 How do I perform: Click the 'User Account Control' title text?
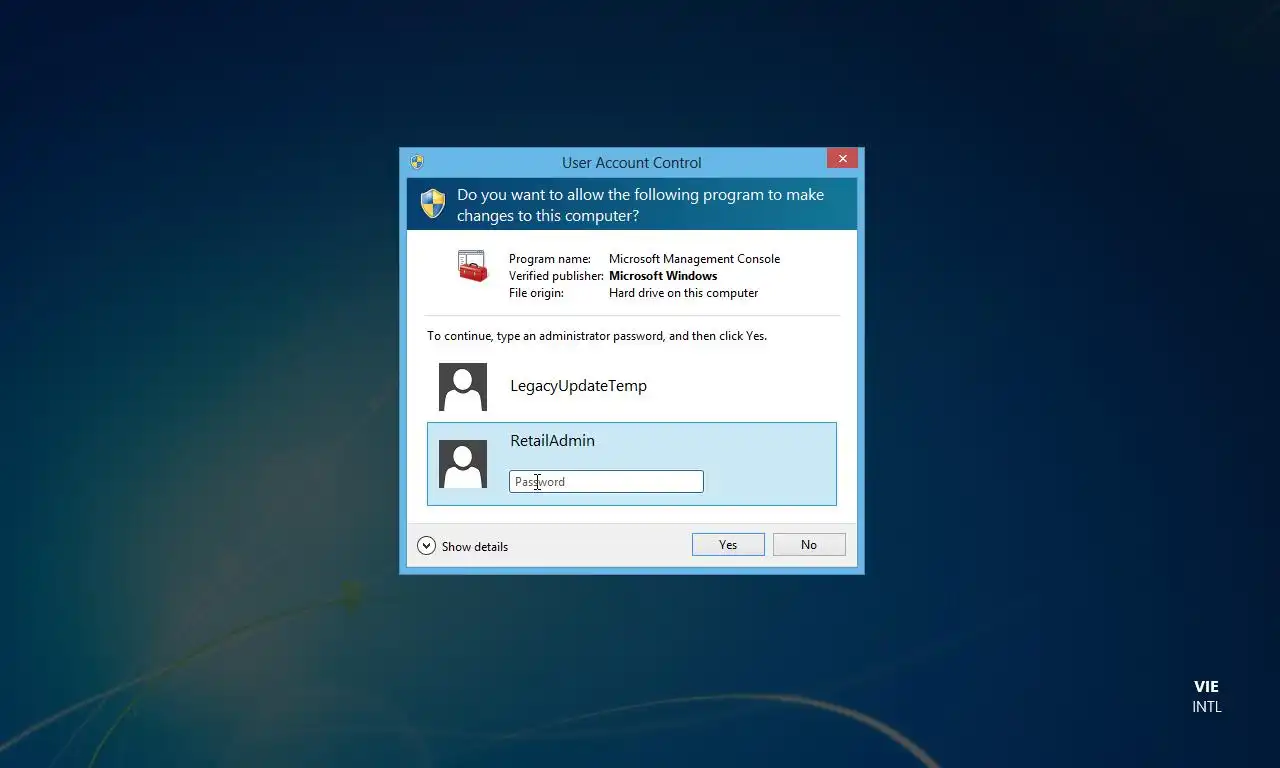631,162
